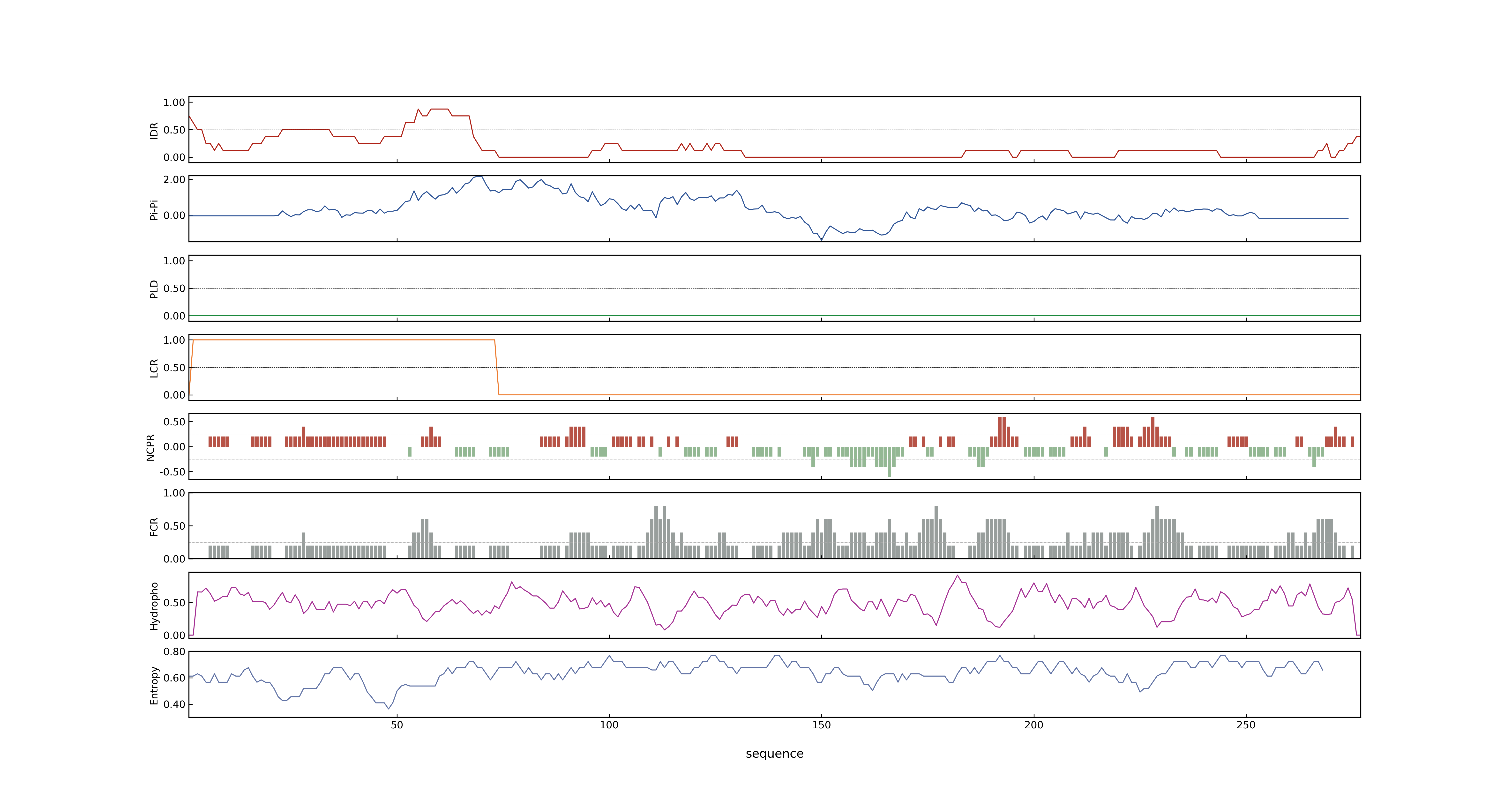Click the 1.00 tick on FCR axis
The image size is (1512, 806).
point(174,493)
